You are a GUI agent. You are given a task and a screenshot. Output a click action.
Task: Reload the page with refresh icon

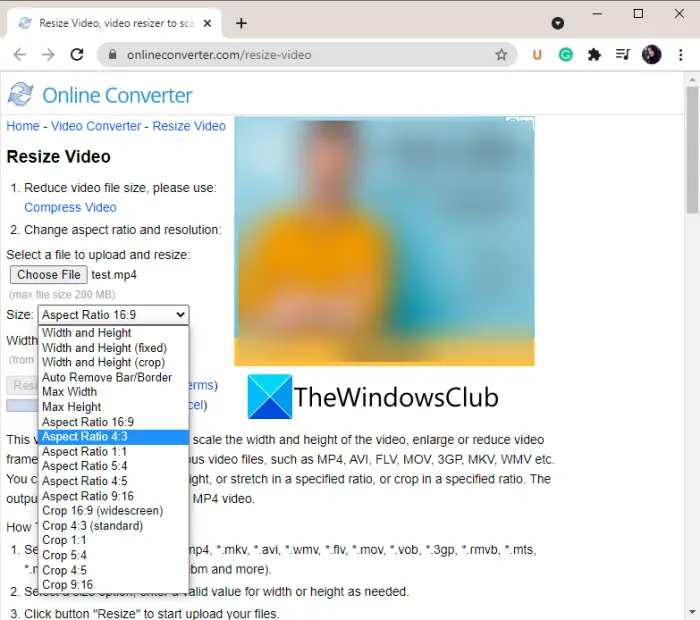tap(77, 54)
